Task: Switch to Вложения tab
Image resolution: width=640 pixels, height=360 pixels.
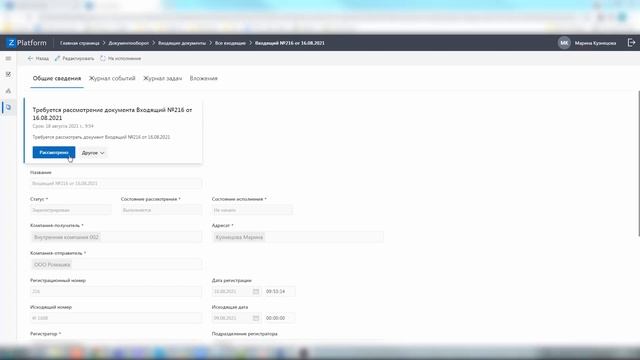Action: [203, 78]
